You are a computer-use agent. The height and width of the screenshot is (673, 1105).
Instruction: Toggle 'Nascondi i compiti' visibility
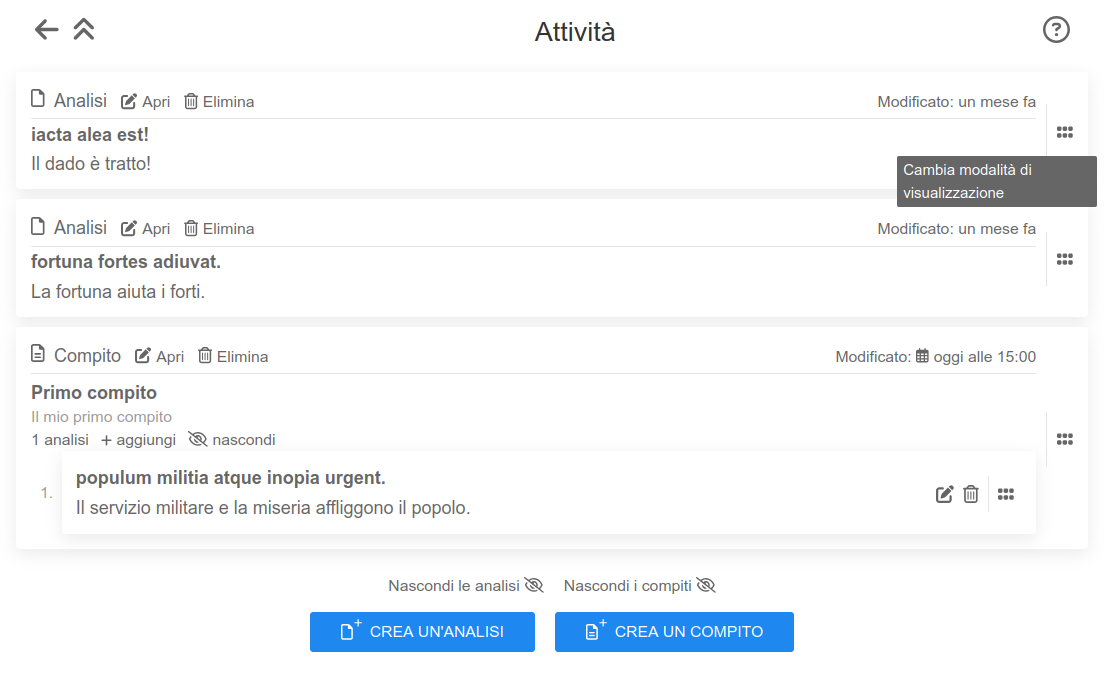[x=639, y=586]
